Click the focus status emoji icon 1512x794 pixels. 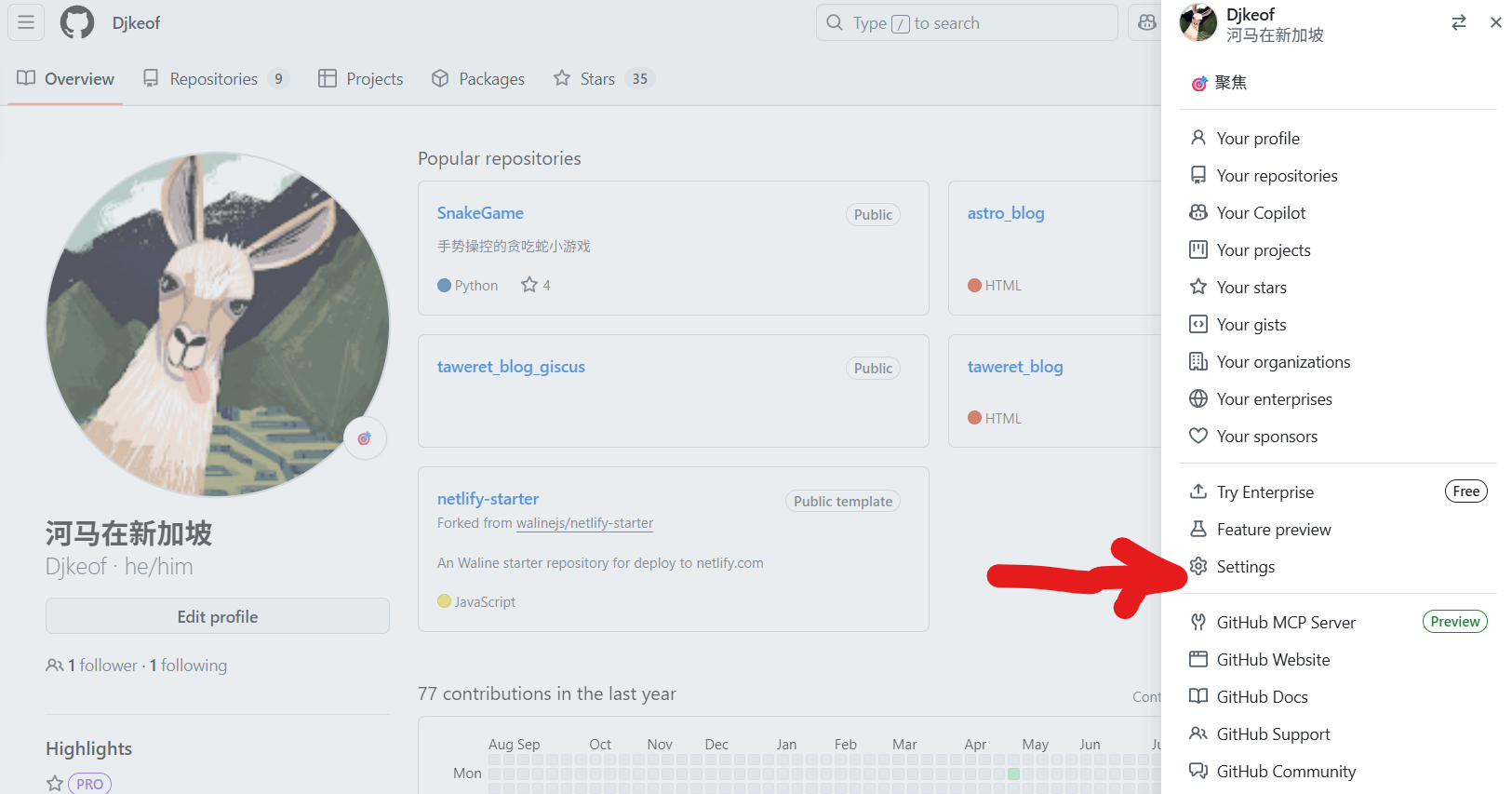[1199, 83]
